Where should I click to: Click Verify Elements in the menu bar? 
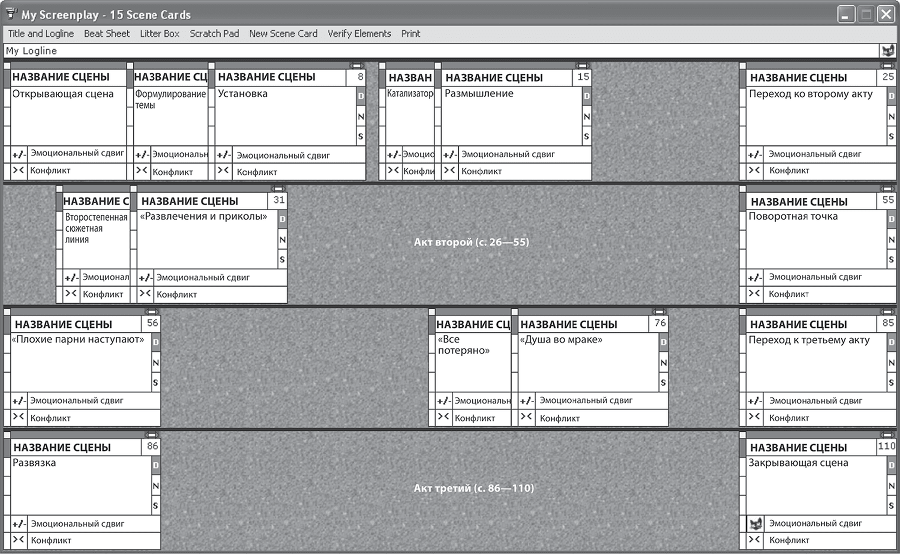pyautogui.click(x=359, y=33)
